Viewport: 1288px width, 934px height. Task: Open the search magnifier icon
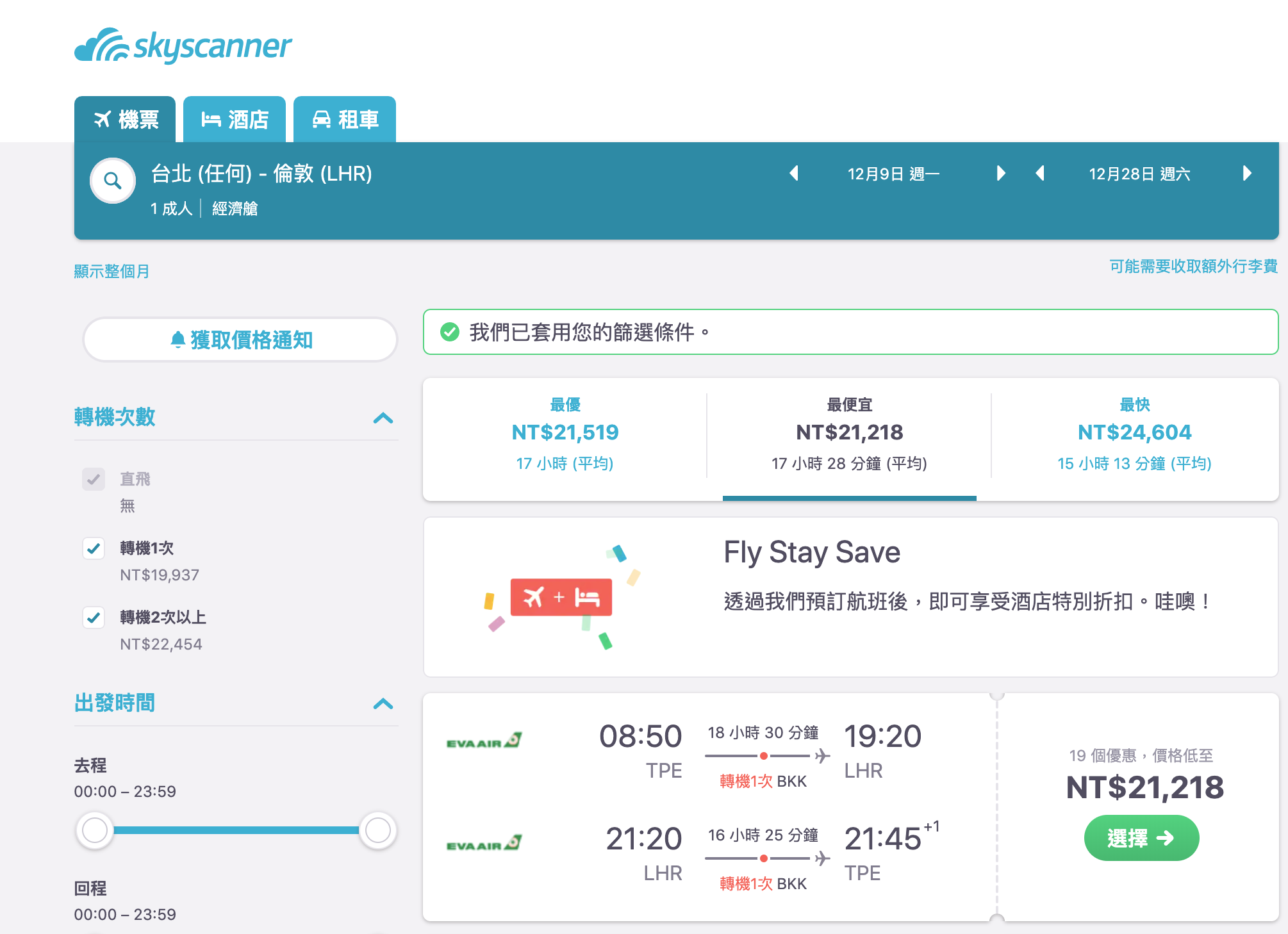[113, 181]
